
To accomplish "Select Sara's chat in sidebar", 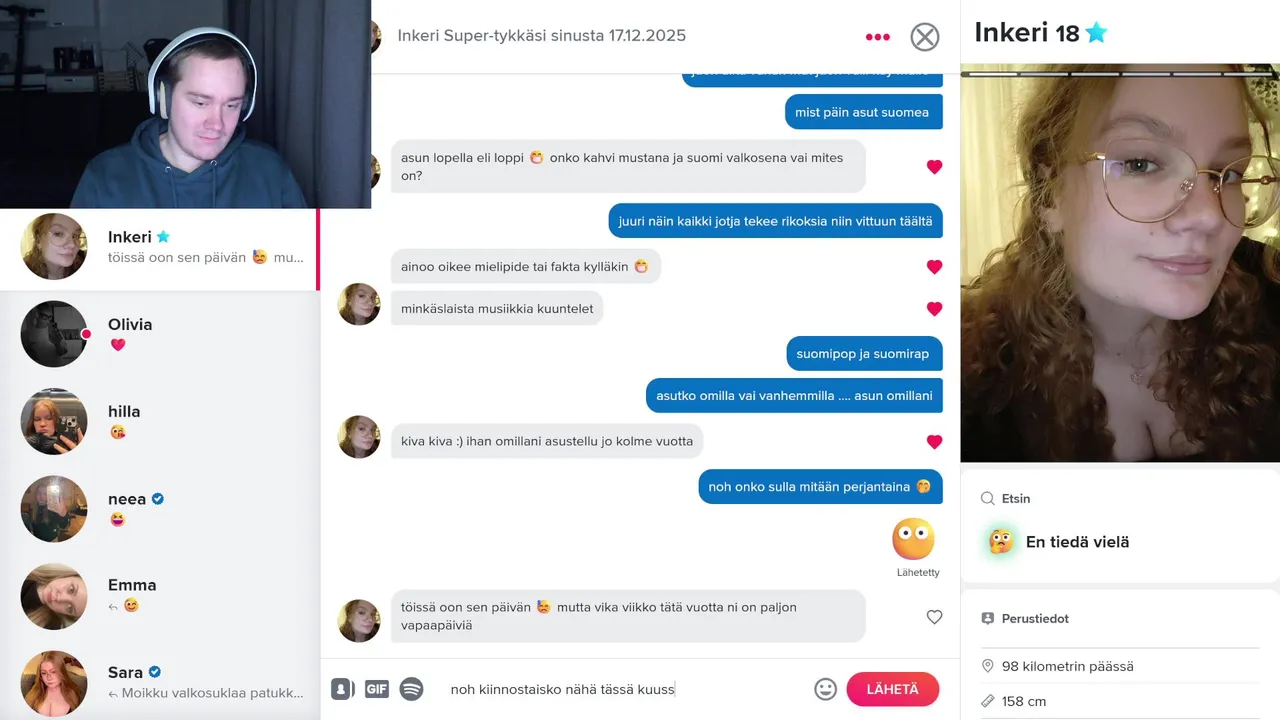I will coord(160,682).
